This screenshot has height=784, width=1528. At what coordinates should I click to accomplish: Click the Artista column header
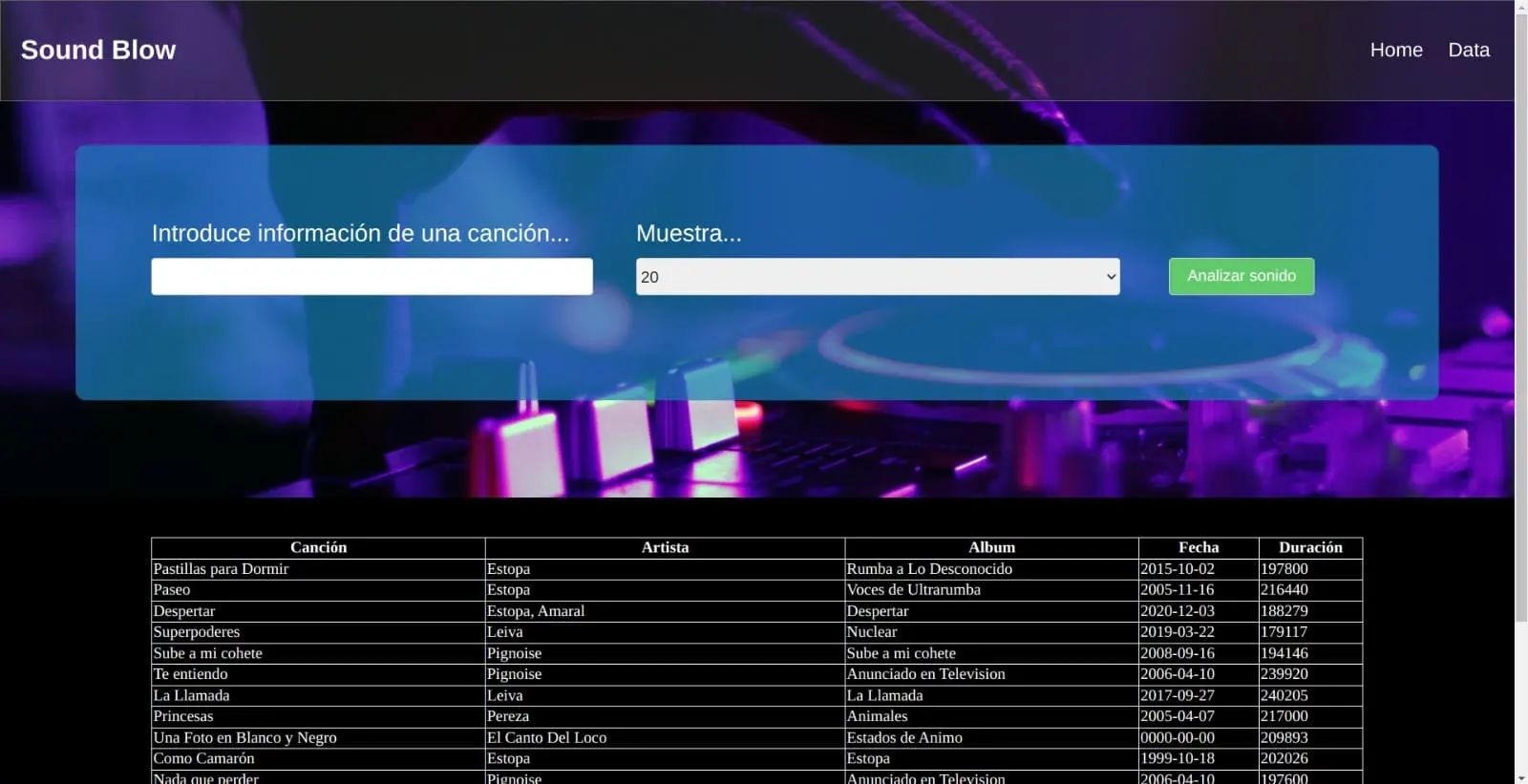(x=665, y=547)
